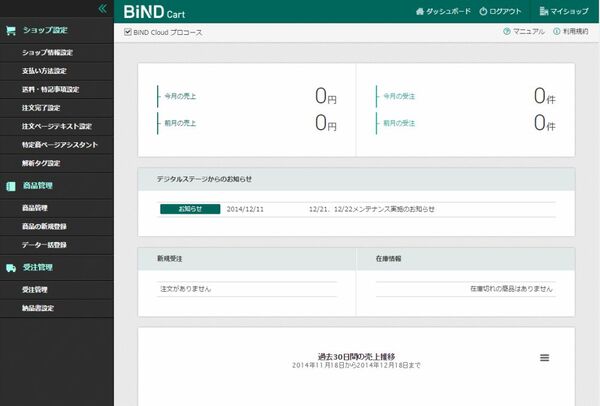
Task: Collapse the sidebar with double chevron icon
Action: pos(103,8)
